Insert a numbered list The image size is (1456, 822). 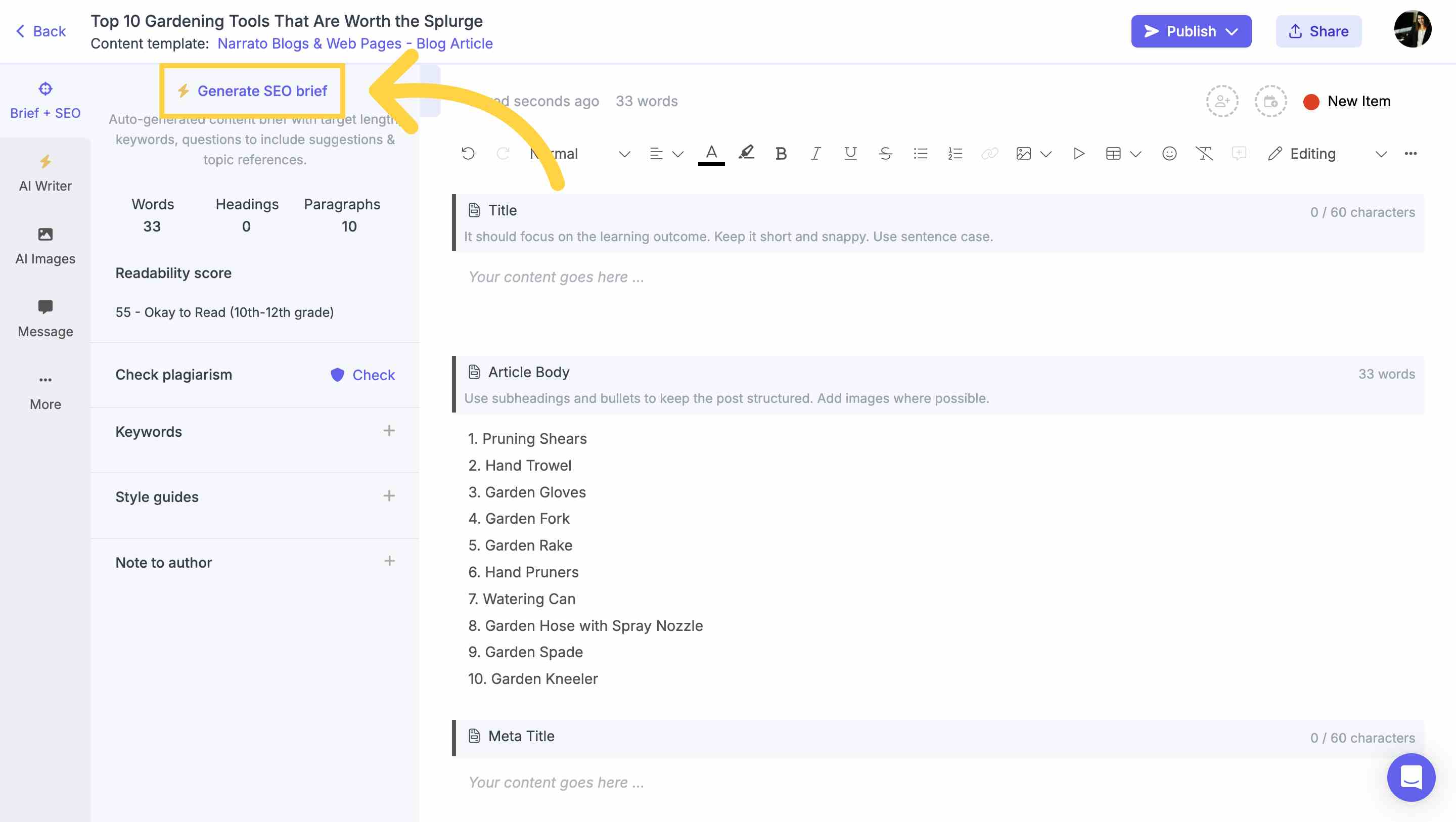point(954,154)
